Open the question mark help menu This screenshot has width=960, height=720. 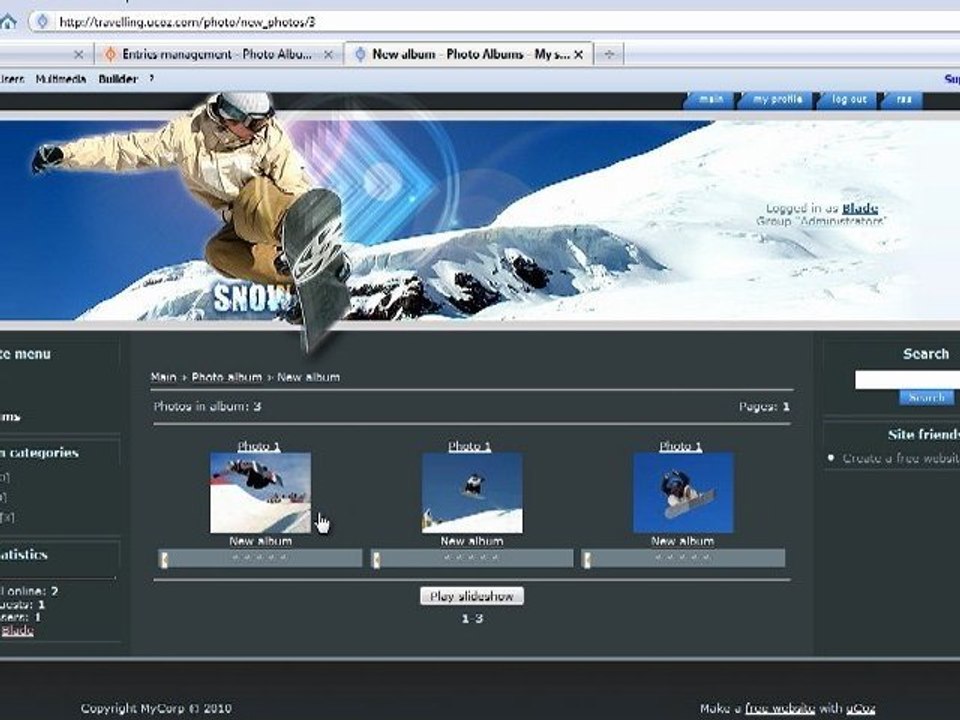151,78
